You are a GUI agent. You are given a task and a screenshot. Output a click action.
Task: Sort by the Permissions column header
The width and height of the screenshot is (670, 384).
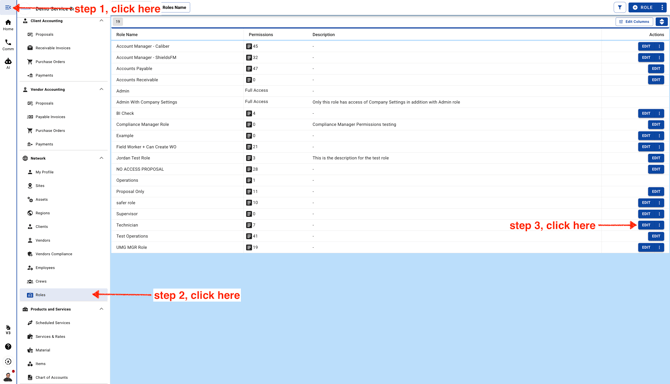pyautogui.click(x=261, y=35)
